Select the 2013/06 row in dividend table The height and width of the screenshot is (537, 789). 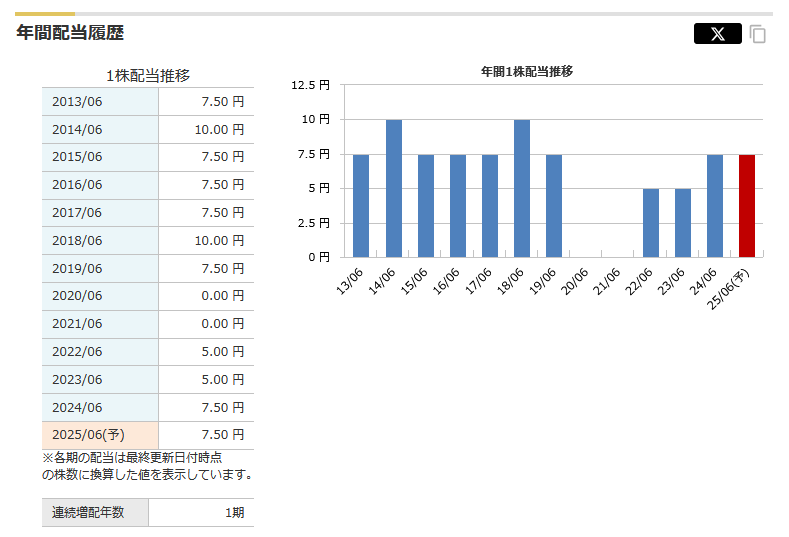pos(148,102)
